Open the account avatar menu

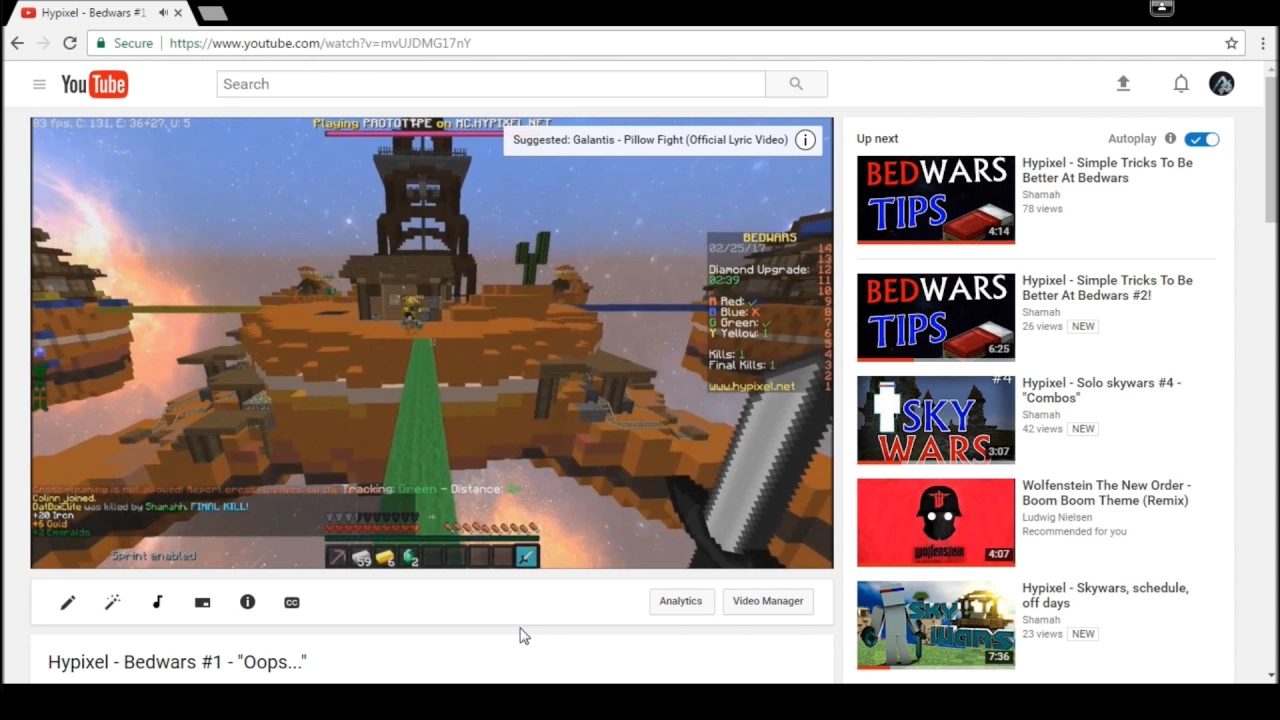tap(1221, 84)
